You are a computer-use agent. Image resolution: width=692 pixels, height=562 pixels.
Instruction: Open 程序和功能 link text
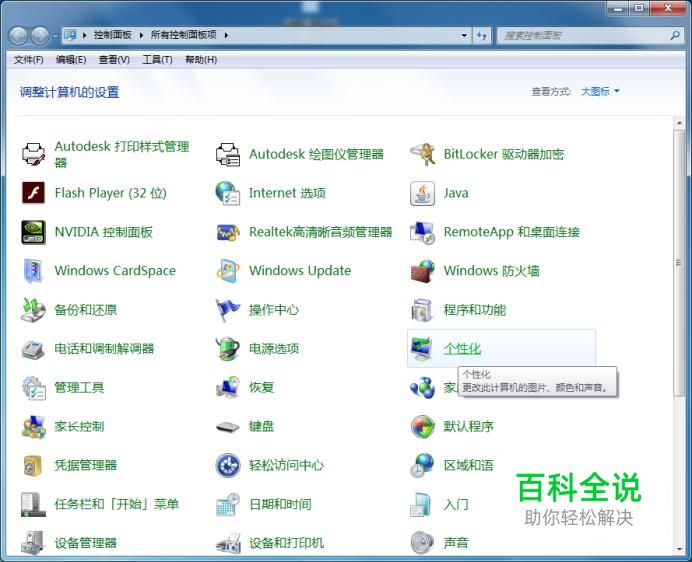[475, 309]
